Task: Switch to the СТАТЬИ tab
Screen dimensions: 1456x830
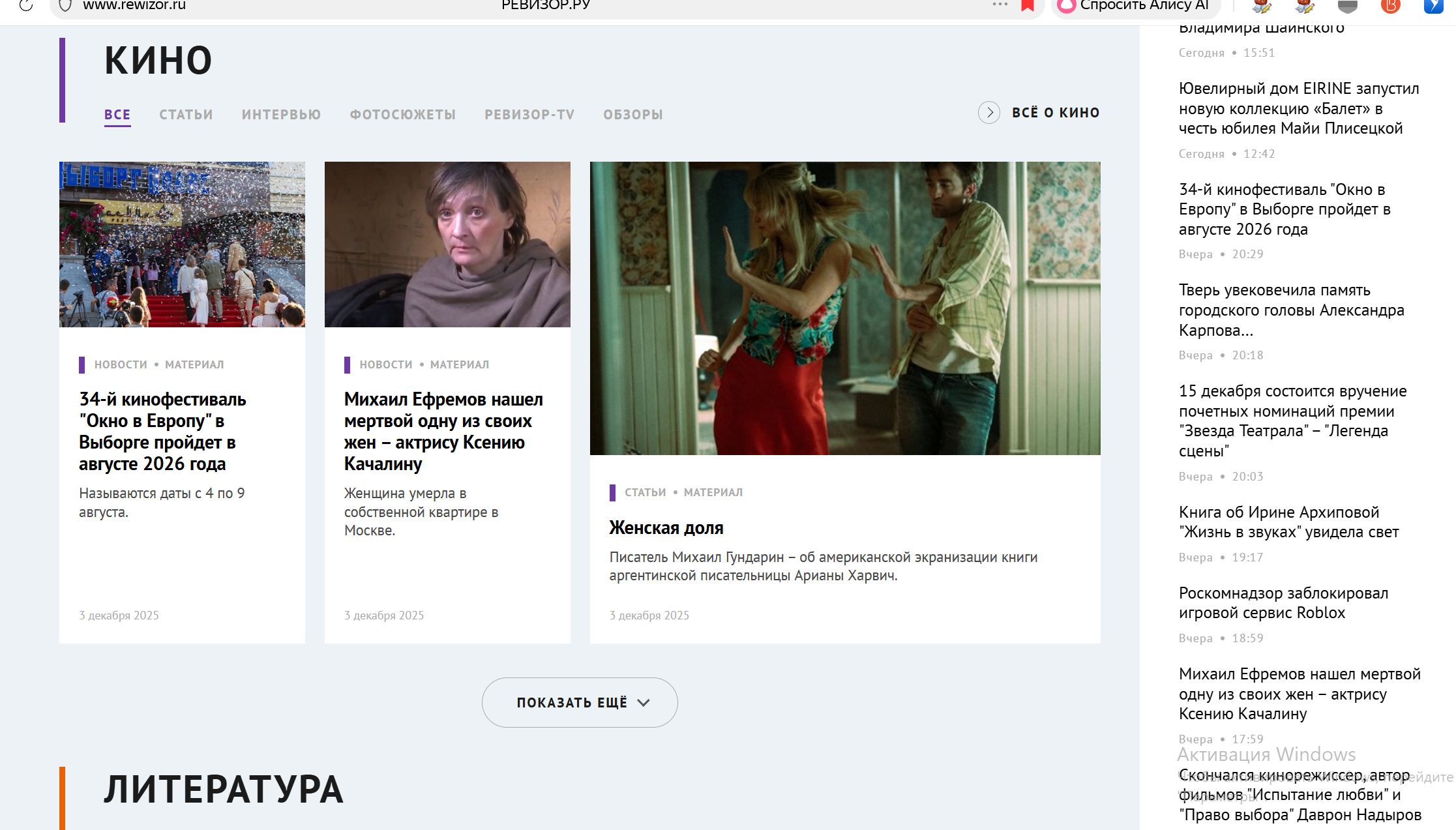Action: [x=186, y=114]
